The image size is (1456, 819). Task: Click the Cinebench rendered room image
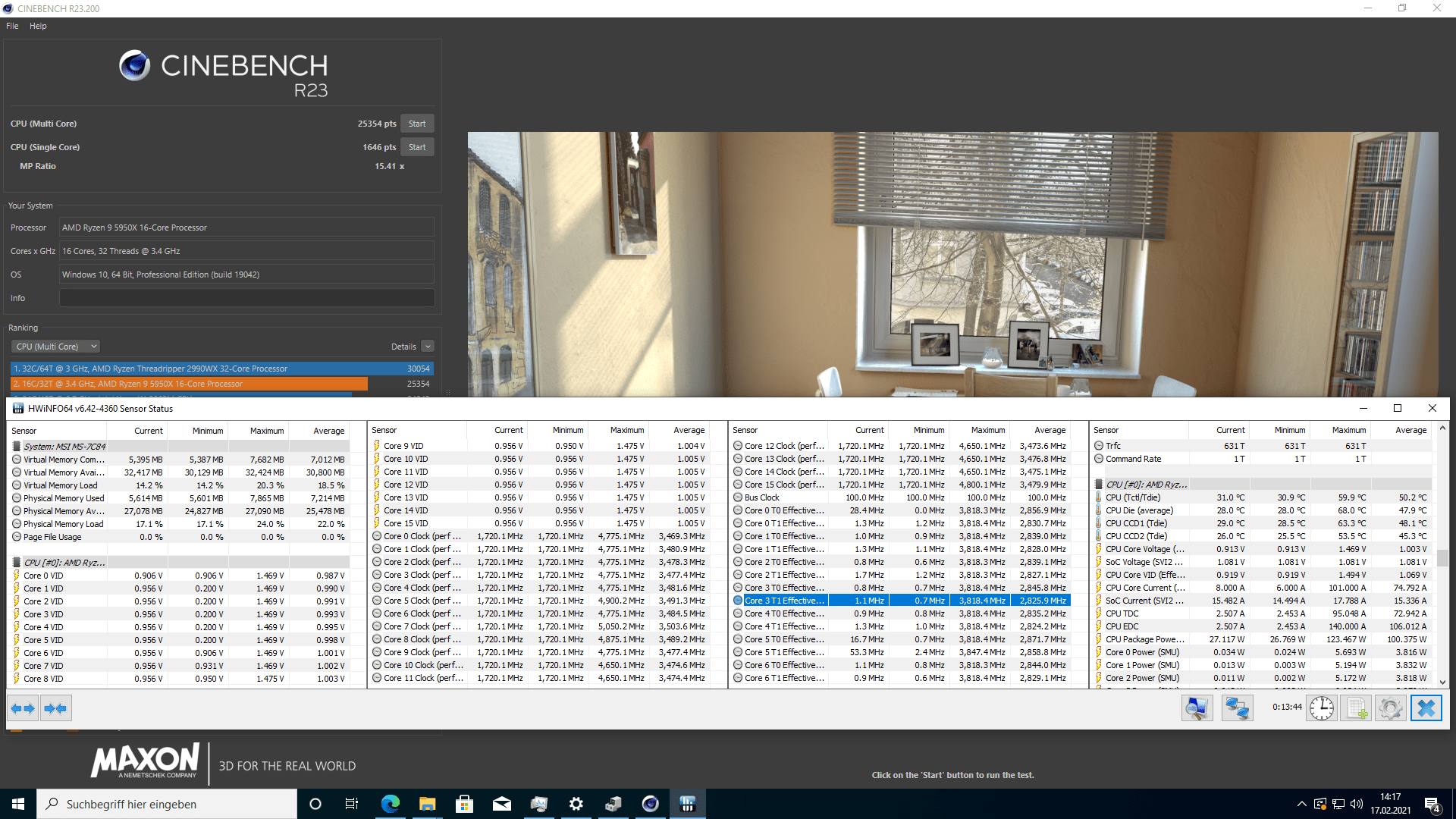pos(952,265)
